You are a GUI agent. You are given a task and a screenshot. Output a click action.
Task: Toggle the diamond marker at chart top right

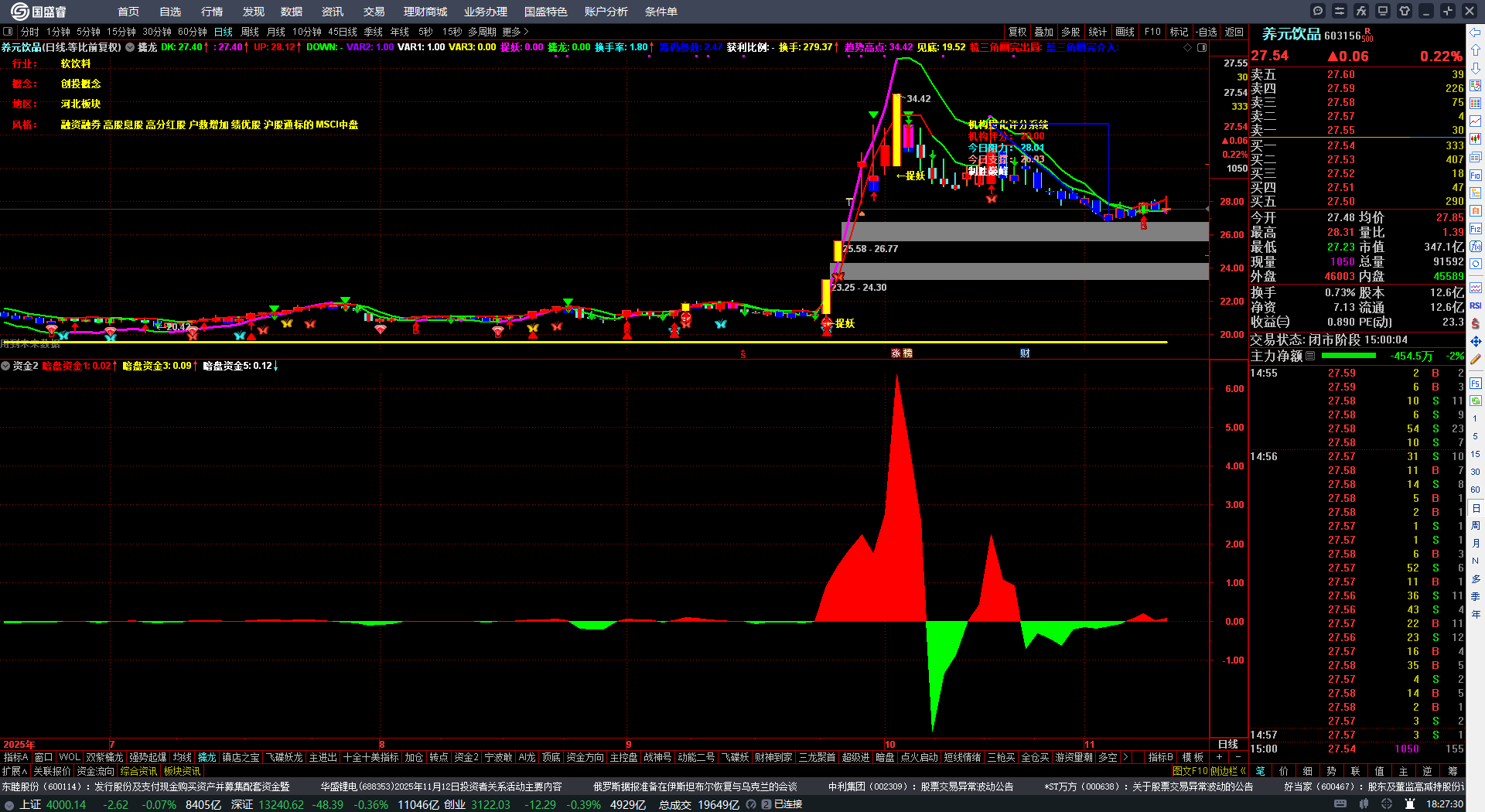(x=1188, y=47)
